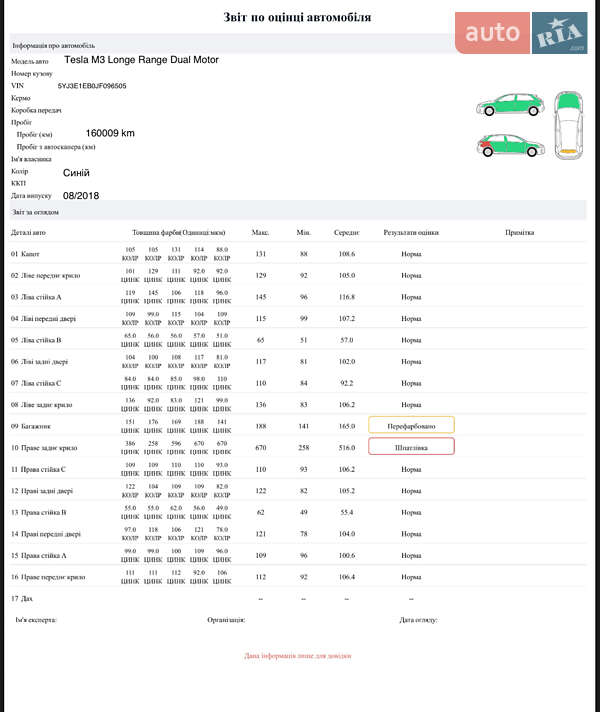Click the Макс. column header
This screenshot has height=712, width=600.
pyautogui.click(x=260, y=232)
